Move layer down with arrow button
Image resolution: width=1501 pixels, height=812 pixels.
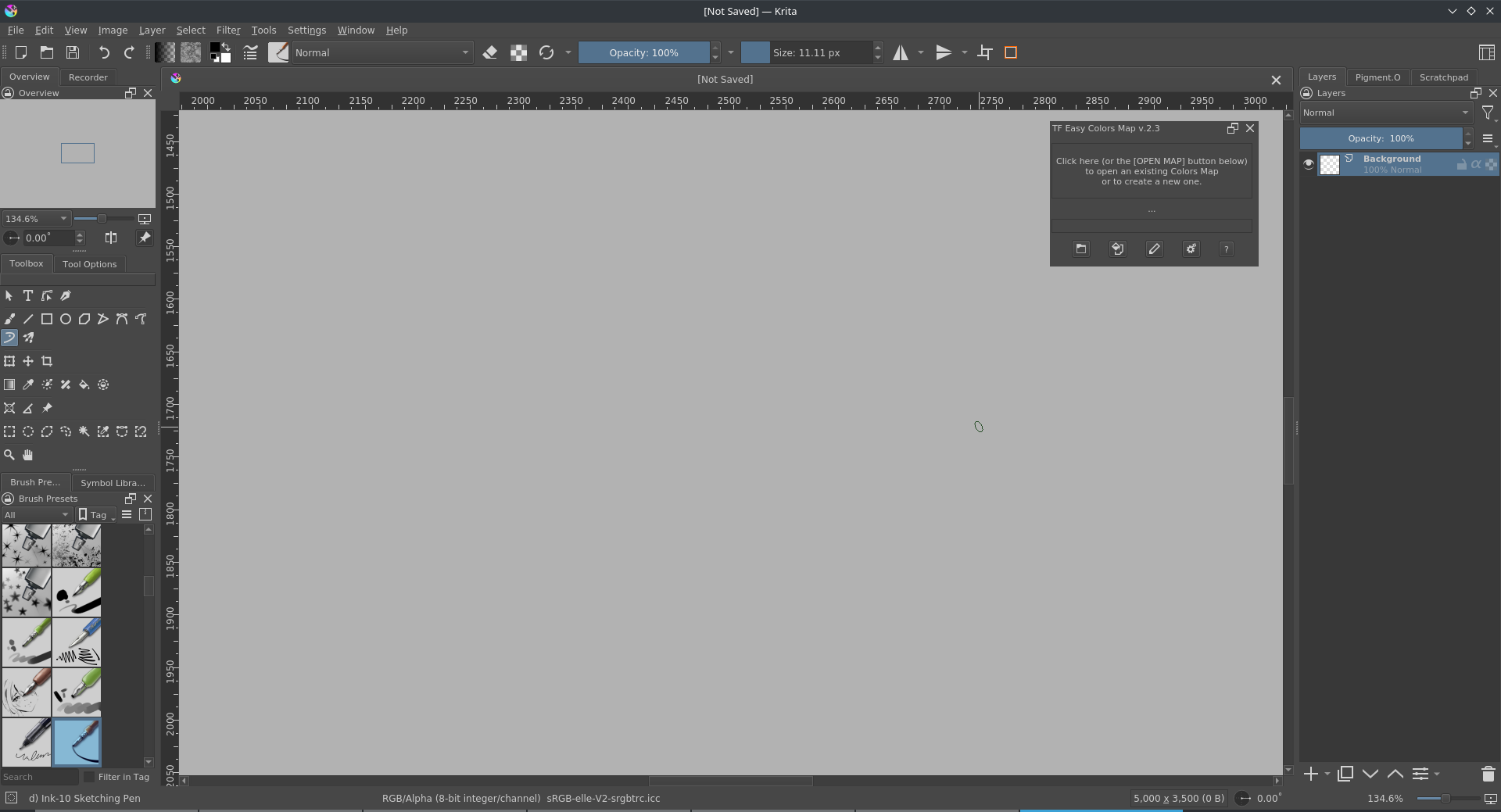coord(1370,774)
